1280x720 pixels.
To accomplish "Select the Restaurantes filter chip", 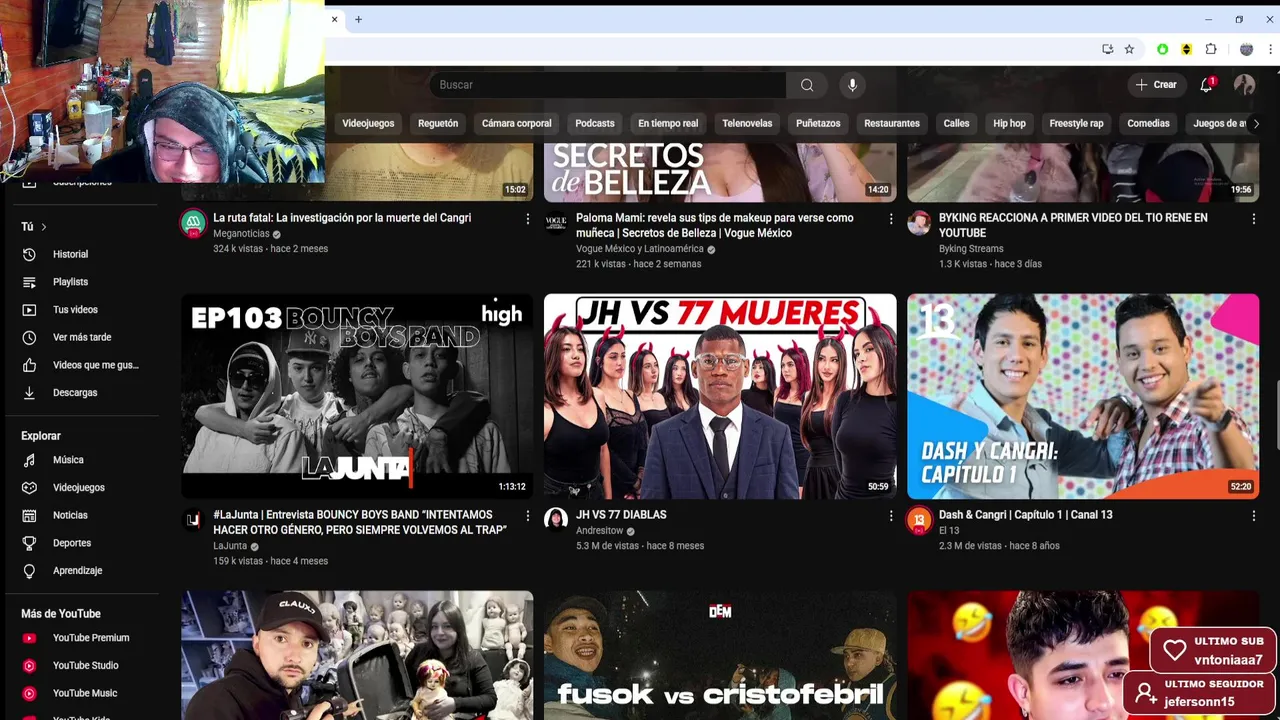I will pyautogui.click(x=892, y=123).
